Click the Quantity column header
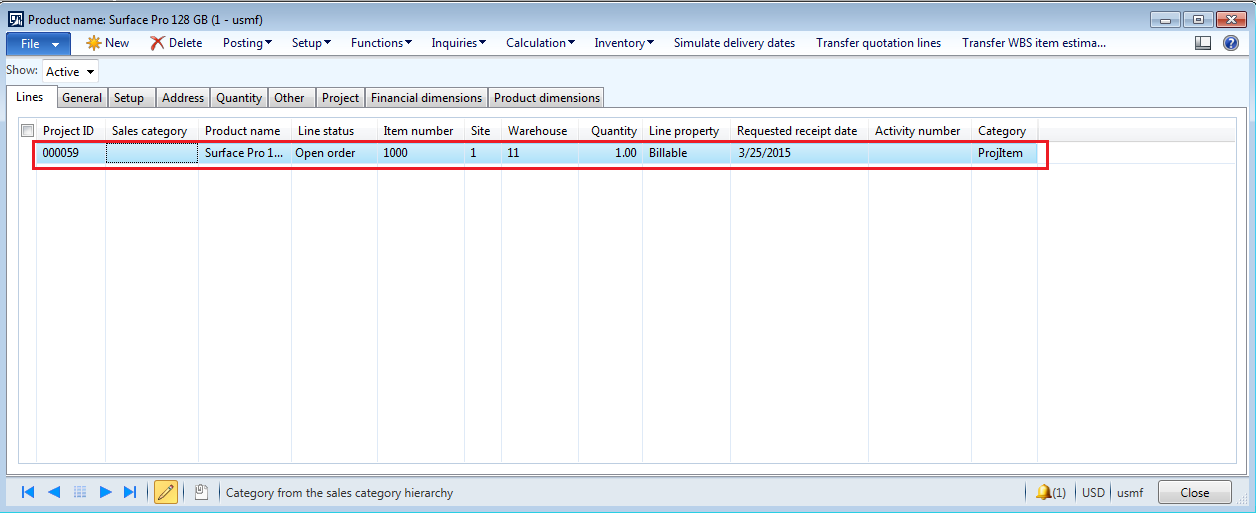The height and width of the screenshot is (513, 1256). 610,131
